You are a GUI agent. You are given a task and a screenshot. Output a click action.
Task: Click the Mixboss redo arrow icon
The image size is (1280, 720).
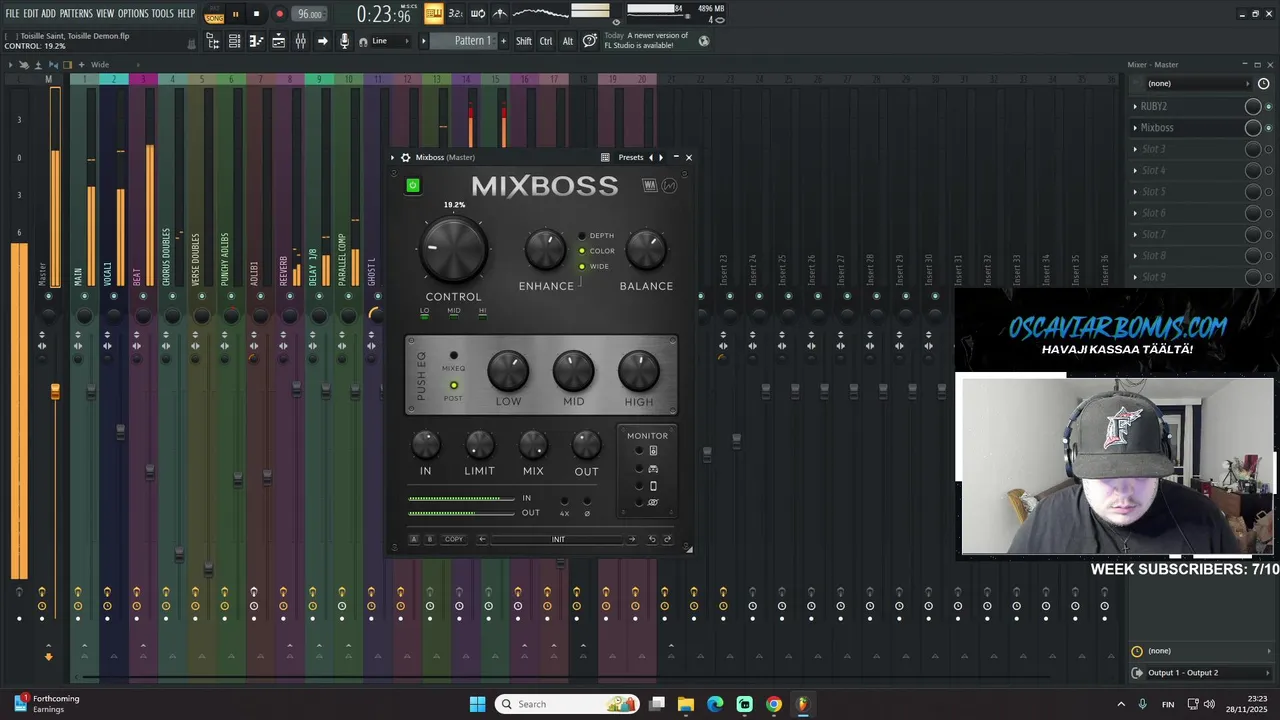[667, 539]
